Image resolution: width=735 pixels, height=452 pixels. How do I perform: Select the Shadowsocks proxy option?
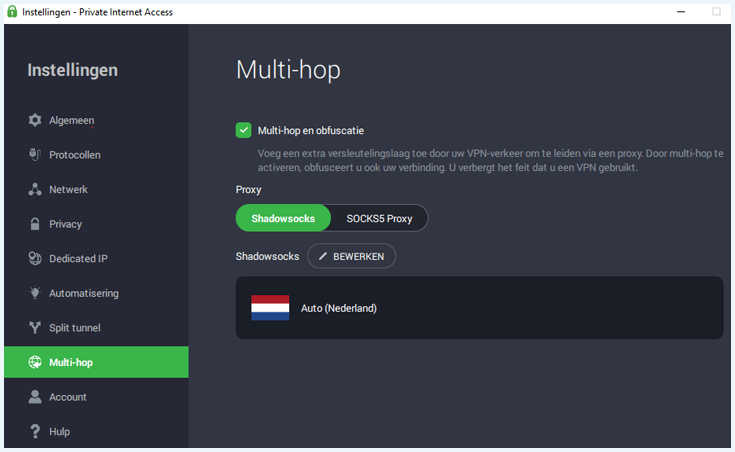(283, 218)
